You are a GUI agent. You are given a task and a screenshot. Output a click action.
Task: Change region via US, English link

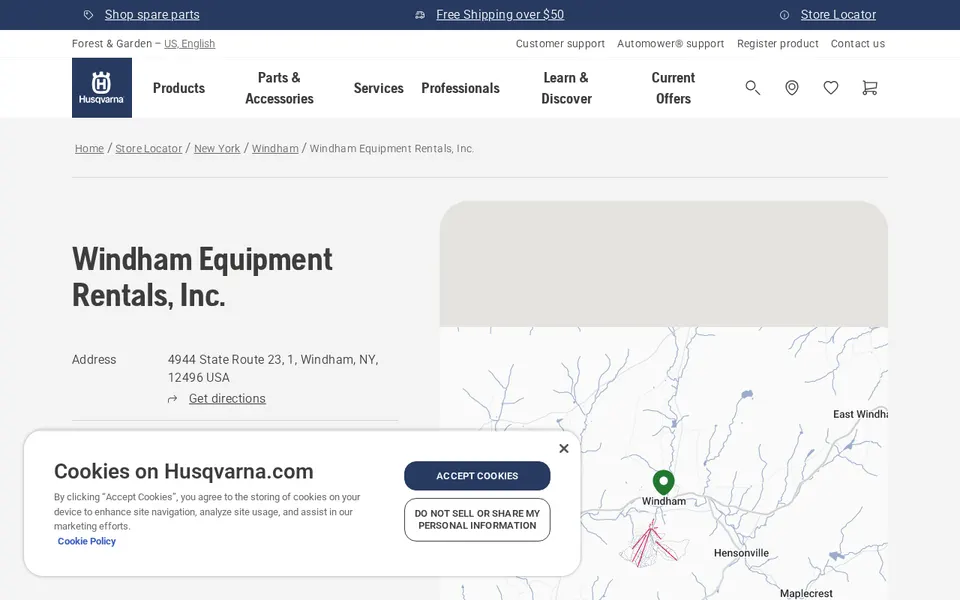pyautogui.click(x=189, y=43)
